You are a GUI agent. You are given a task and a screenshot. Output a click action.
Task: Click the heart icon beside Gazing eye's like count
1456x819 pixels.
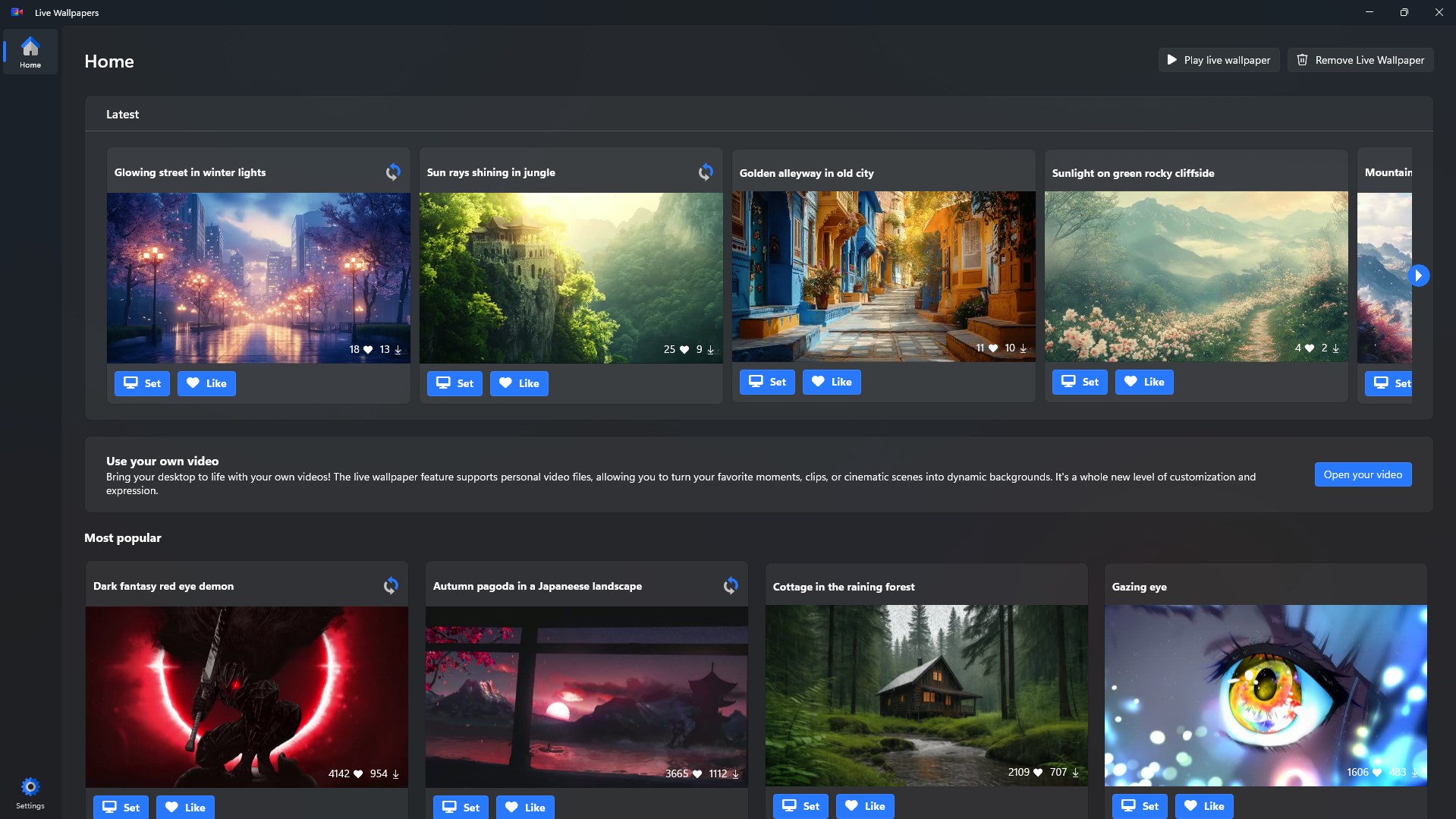1376,772
